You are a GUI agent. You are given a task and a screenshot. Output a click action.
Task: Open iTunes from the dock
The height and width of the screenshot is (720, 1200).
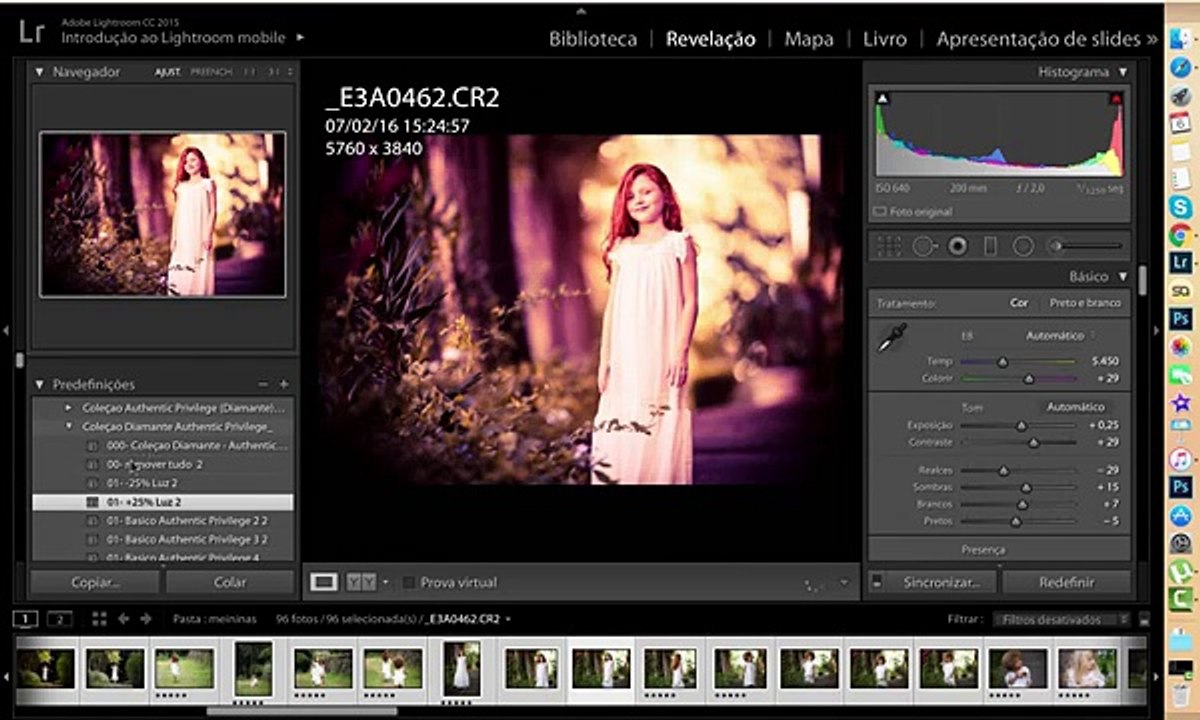[x=1181, y=460]
